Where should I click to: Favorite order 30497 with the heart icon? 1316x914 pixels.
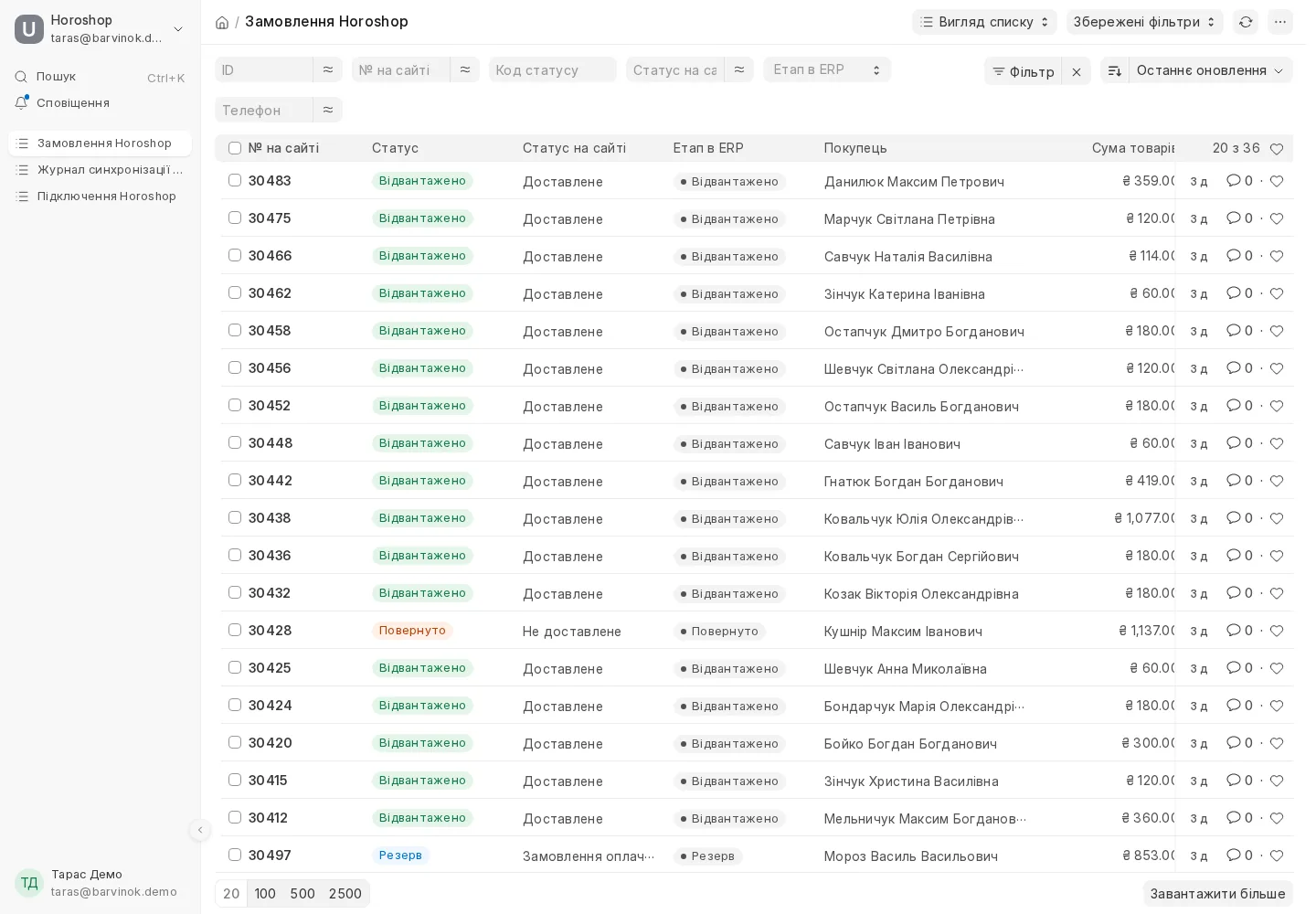[x=1277, y=856]
